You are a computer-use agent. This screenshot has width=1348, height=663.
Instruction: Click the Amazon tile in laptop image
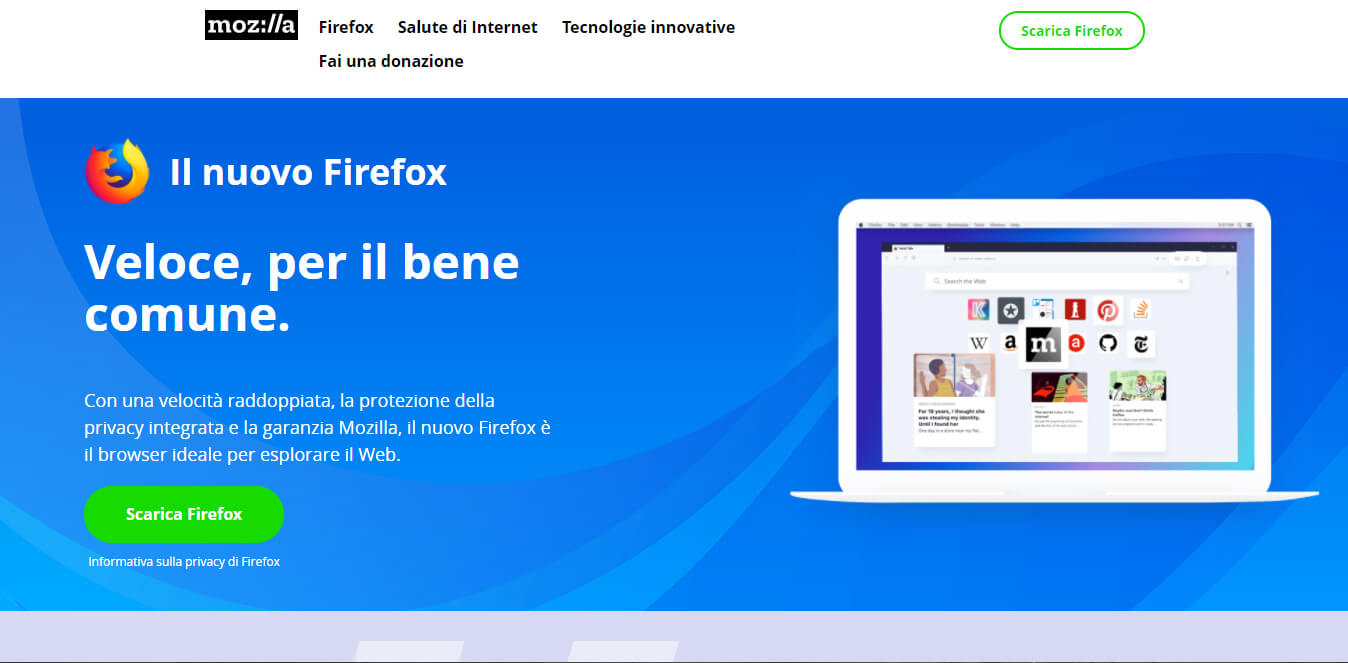[x=1010, y=343]
